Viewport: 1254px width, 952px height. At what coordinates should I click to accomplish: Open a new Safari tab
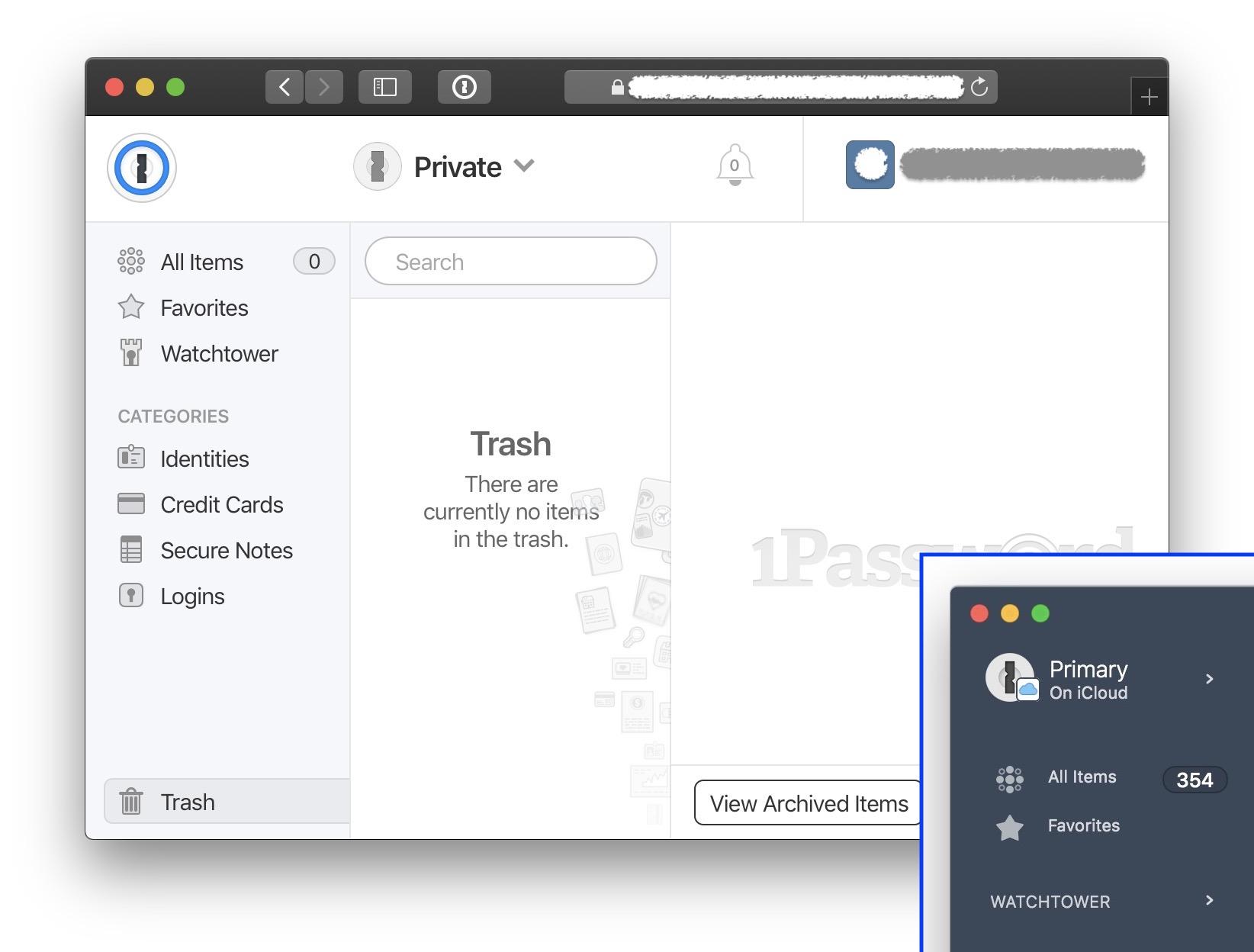pyautogui.click(x=1149, y=97)
